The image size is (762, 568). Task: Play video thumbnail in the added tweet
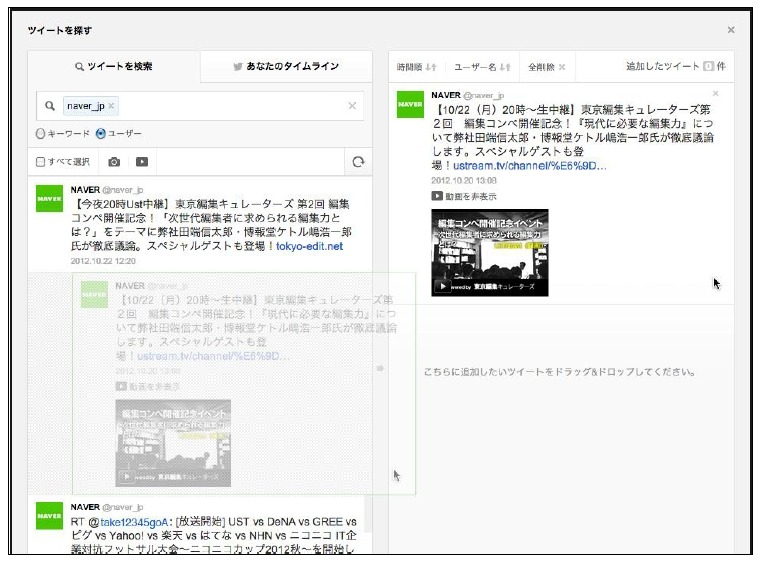coord(489,253)
